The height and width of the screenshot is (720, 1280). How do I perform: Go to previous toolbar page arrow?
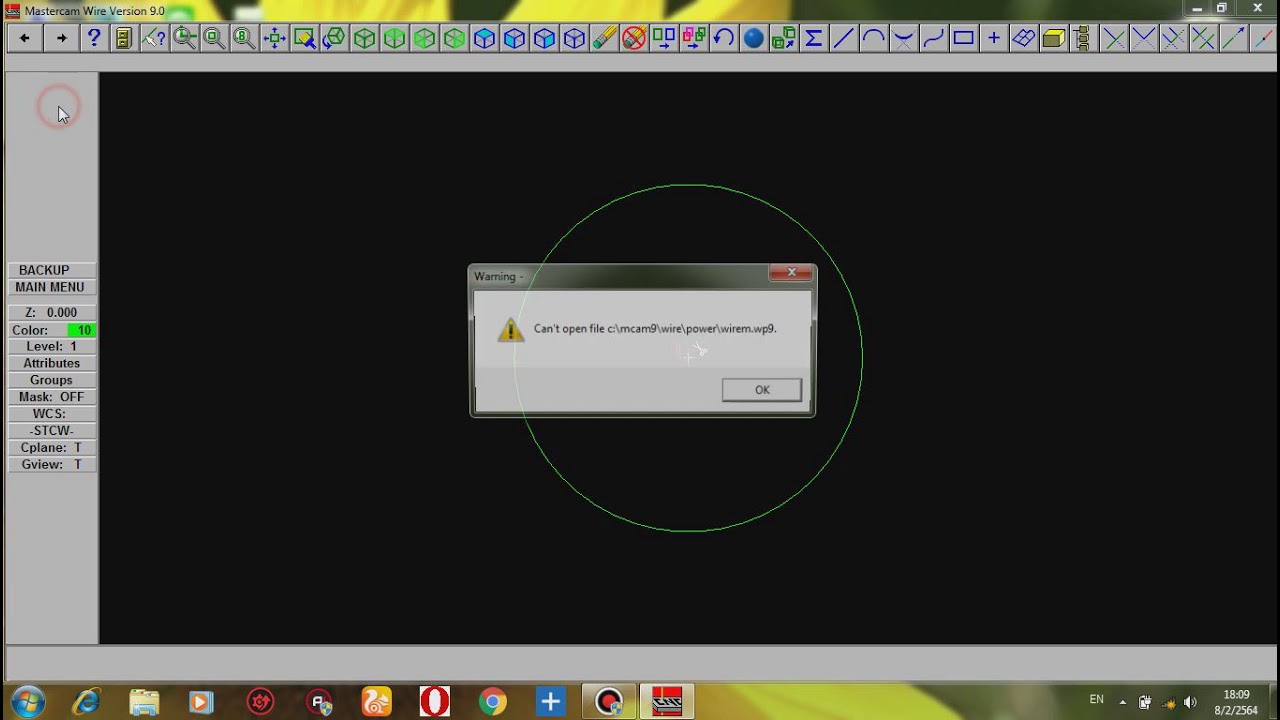pyautogui.click(x=24, y=38)
